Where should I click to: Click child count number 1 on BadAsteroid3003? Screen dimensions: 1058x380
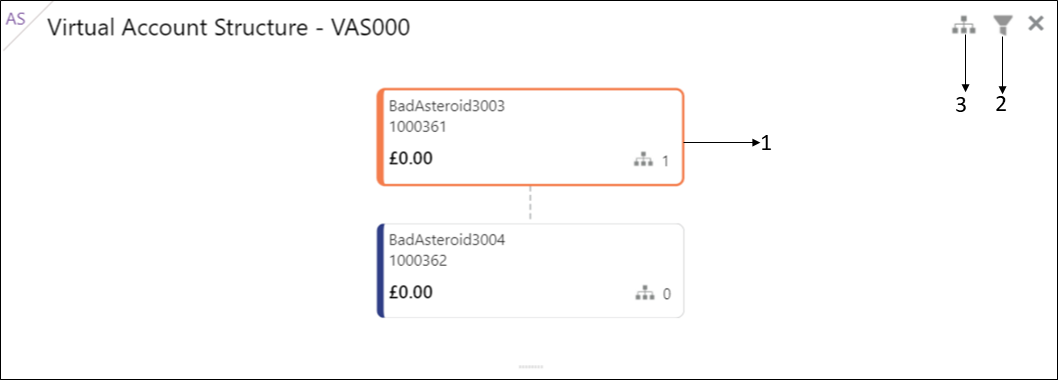click(x=665, y=161)
